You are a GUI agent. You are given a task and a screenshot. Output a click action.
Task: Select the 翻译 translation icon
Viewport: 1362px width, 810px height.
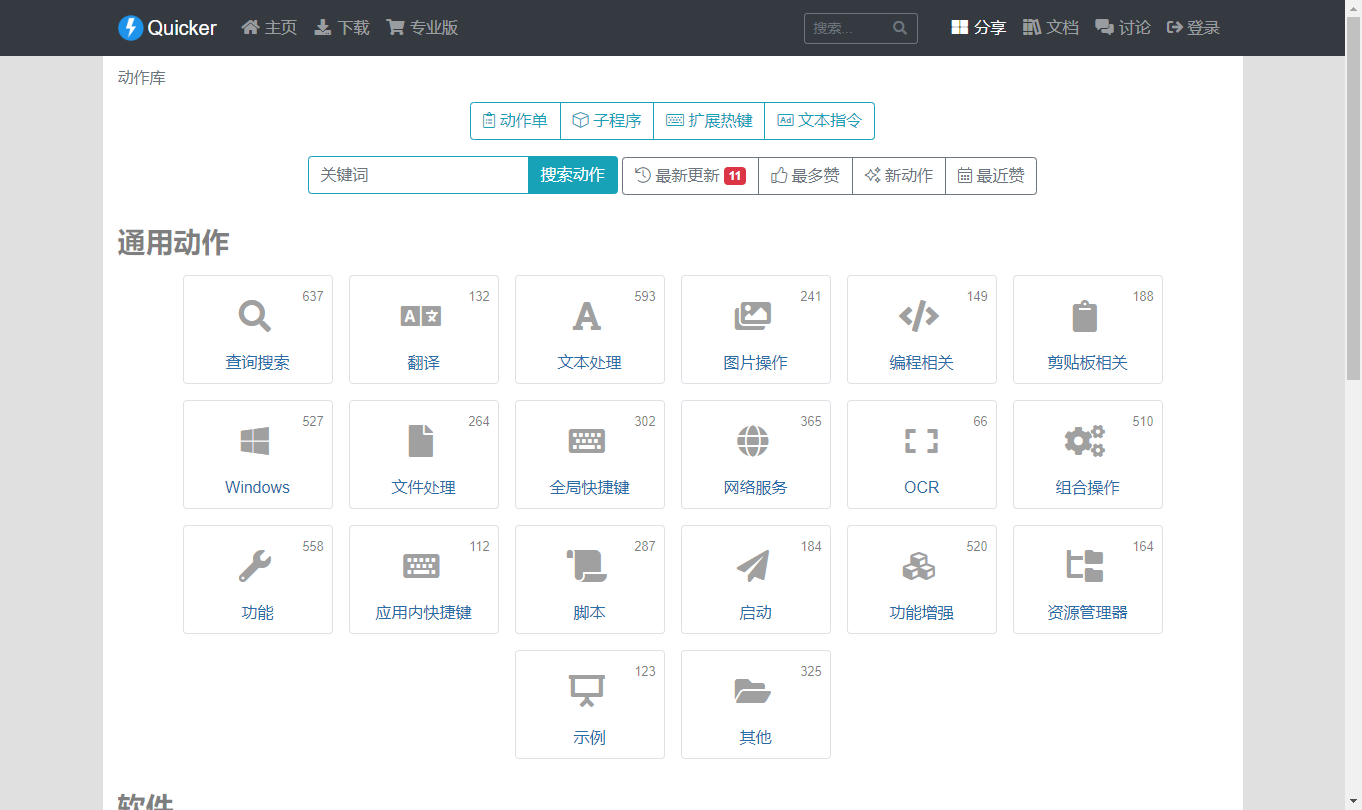pos(421,316)
